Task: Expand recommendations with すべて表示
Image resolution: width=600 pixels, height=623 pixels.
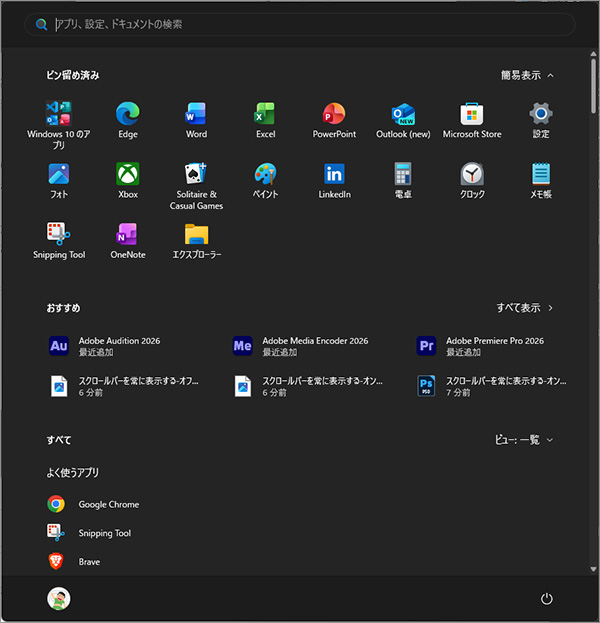Action: pyautogui.click(x=525, y=308)
